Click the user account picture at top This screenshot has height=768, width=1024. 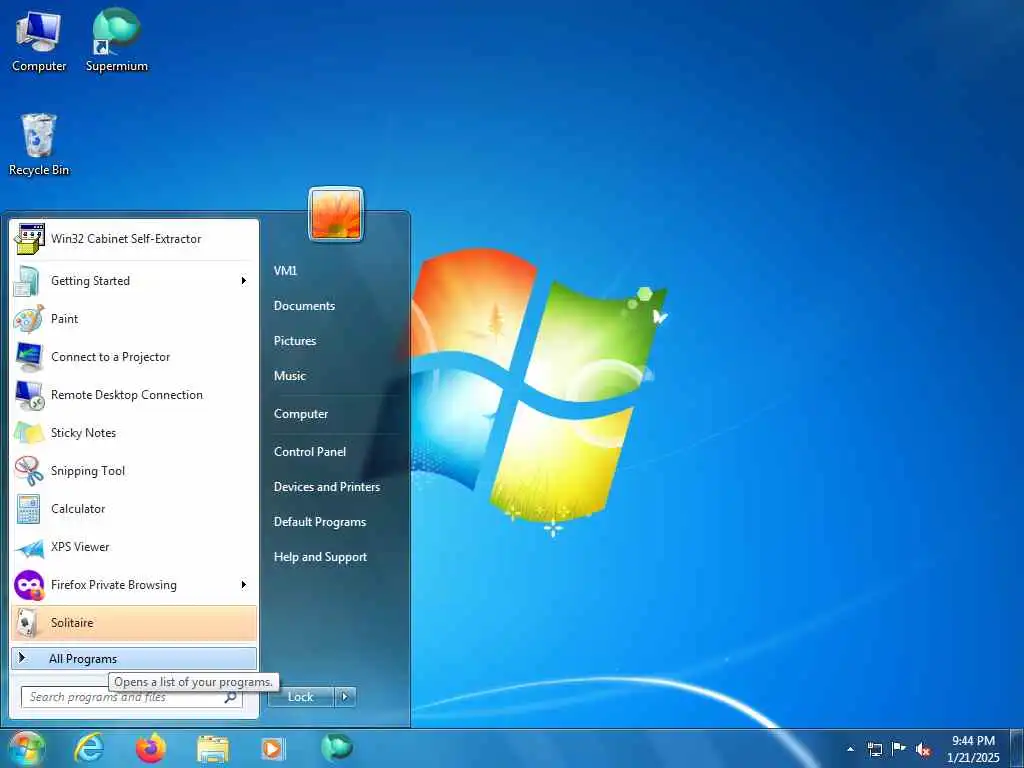336,214
